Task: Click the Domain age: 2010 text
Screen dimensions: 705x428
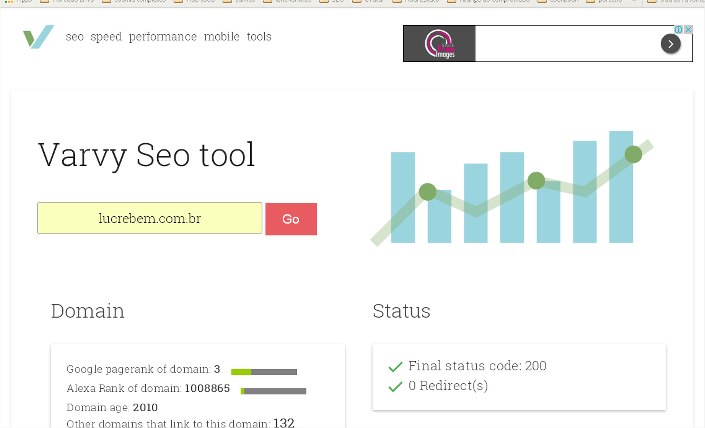Action: coord(112,407)
